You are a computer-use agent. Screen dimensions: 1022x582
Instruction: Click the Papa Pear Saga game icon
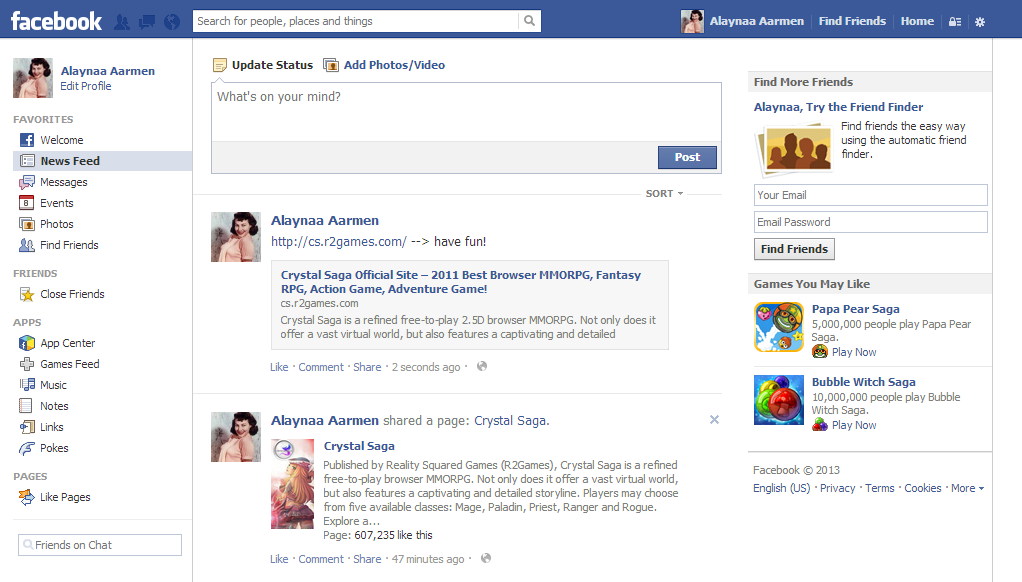(x=778, y=327)
